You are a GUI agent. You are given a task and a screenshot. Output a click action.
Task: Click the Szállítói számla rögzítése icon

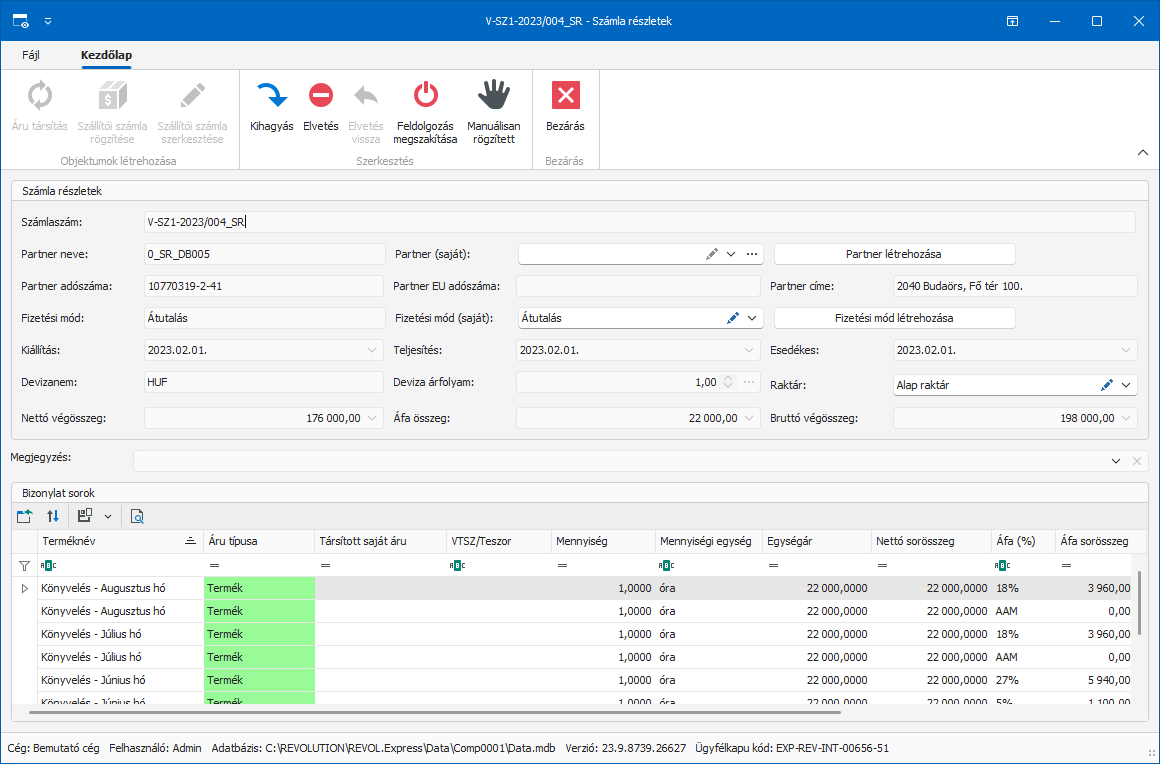[112, 96]
